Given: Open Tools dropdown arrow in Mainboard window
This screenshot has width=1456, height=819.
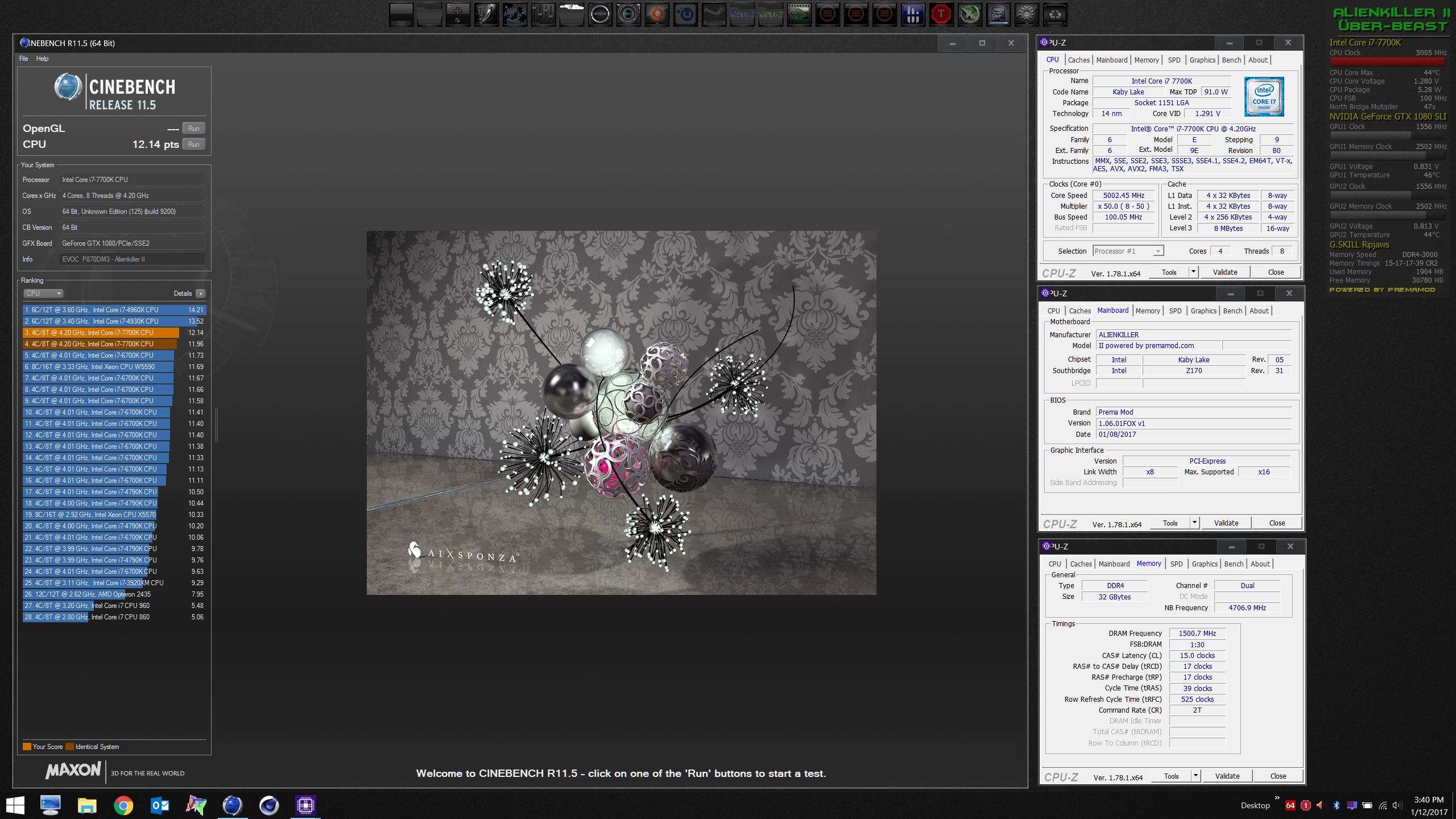Looking at the screenshot, I should [1194, 523].
